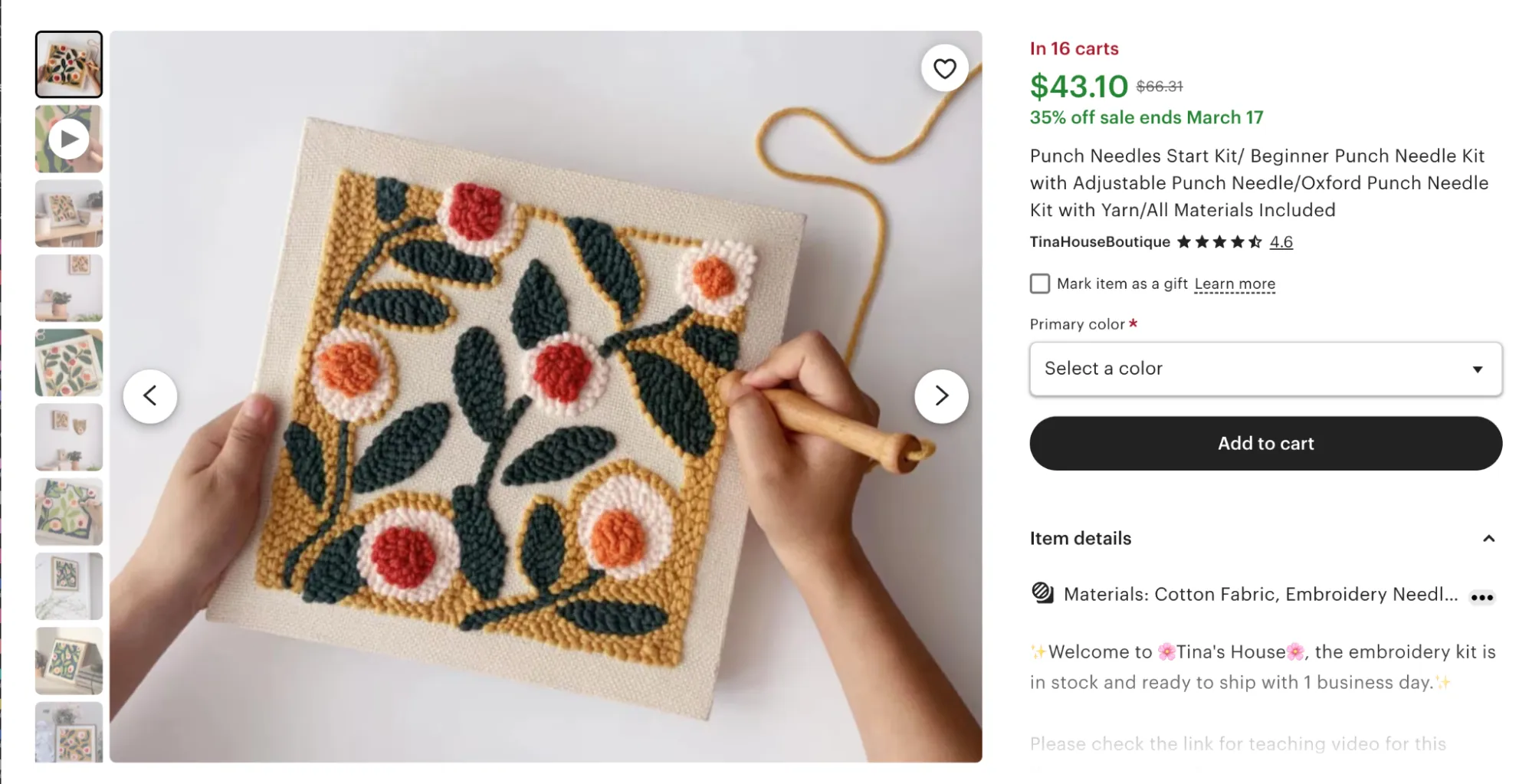
Task: Open the Select a color dropdown
Action: coord(1265,369)
